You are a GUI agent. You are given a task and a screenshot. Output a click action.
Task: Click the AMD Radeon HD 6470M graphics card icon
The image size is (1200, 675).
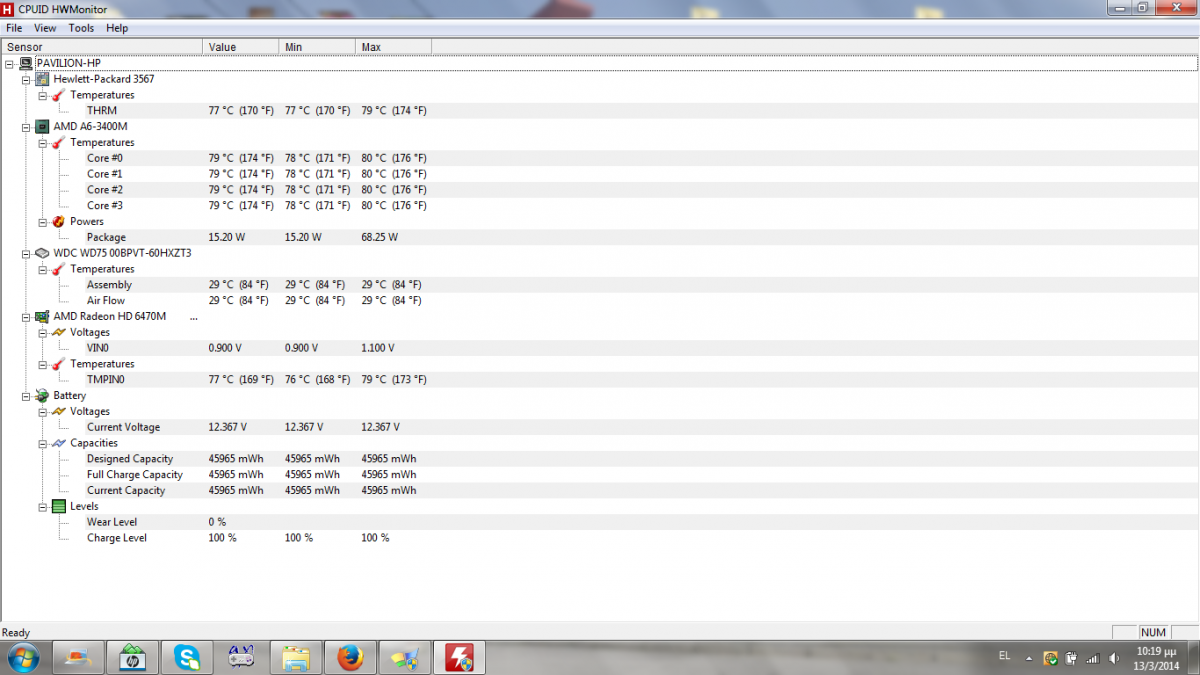[43, 317]
